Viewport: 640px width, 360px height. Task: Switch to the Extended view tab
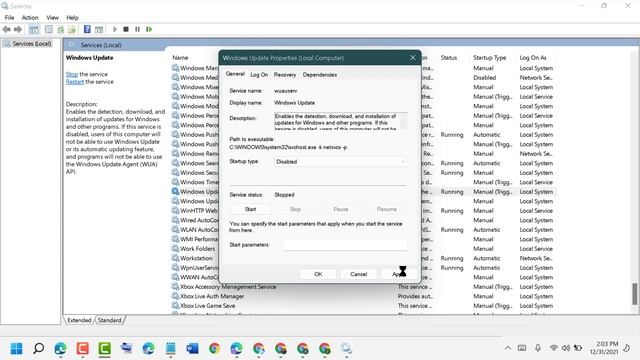click(79, 320)
